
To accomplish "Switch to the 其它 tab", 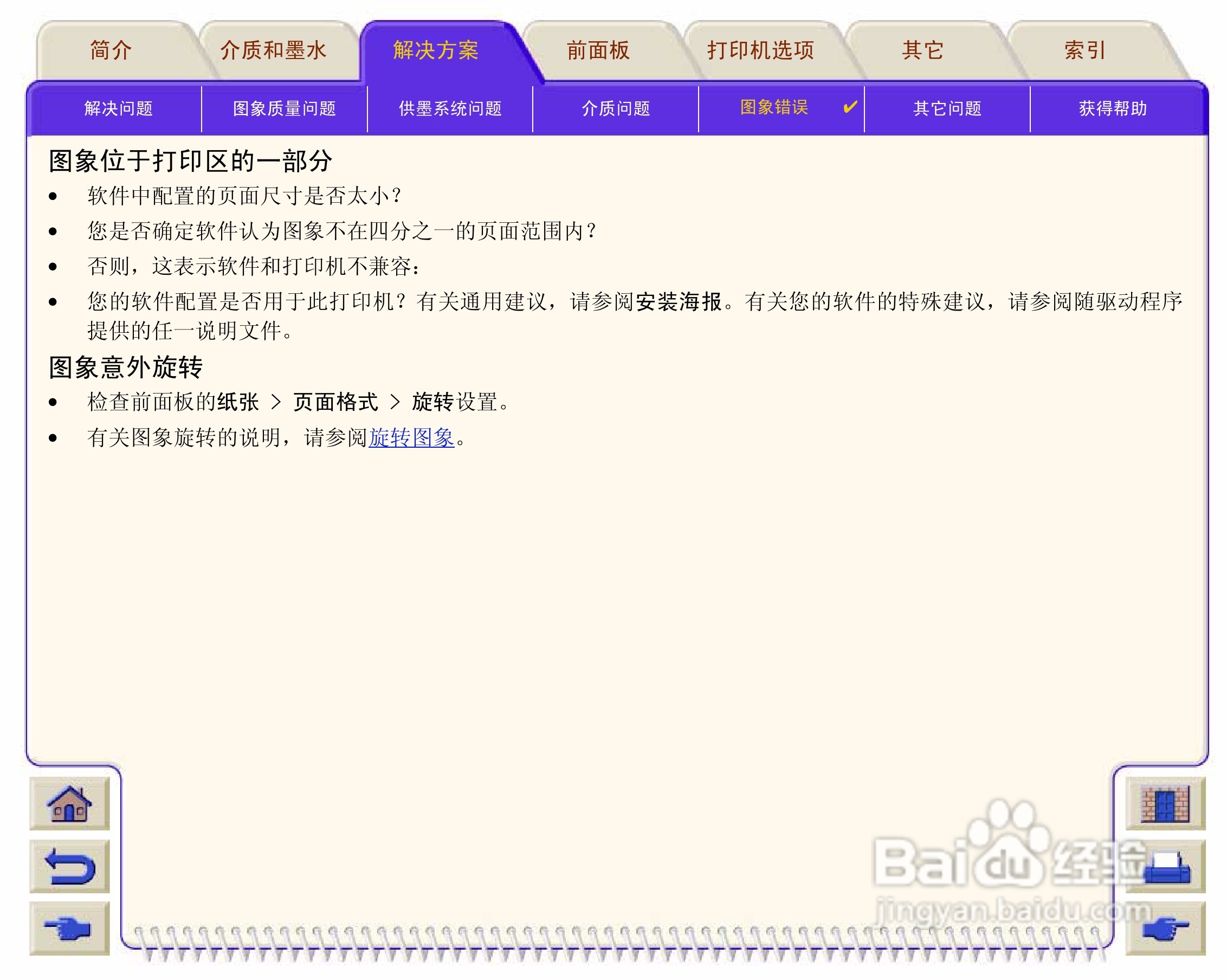I will pos(922,50).
